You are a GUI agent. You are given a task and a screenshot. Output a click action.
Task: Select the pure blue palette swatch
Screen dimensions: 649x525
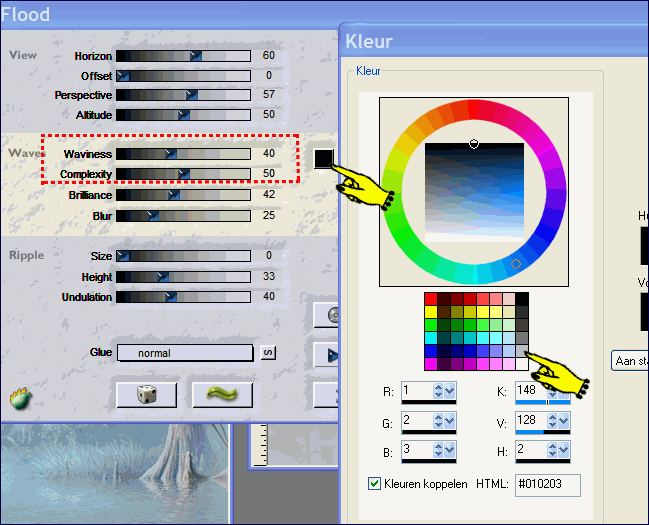tap(431, 351)
